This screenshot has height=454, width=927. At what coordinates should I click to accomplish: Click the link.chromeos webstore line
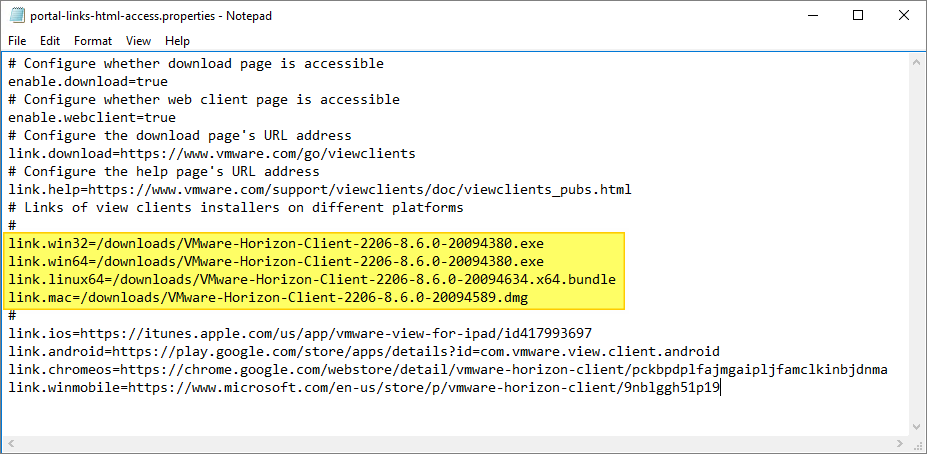pos(447,370)
